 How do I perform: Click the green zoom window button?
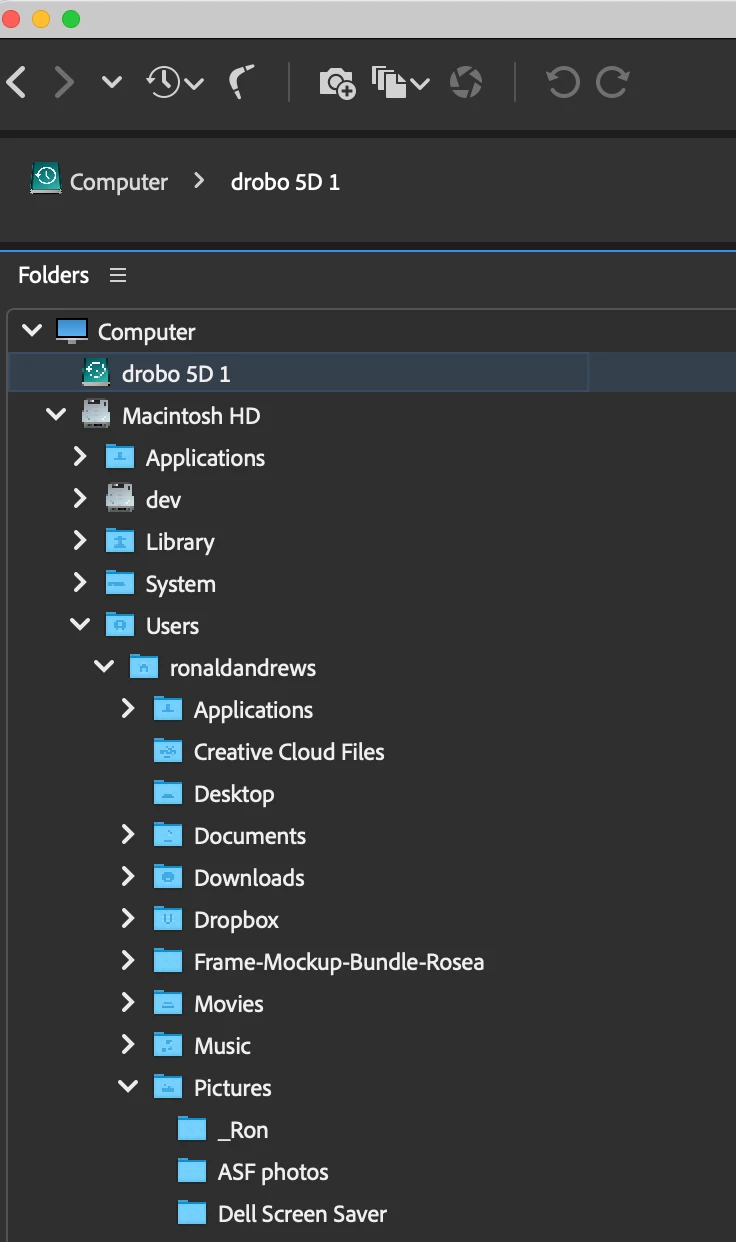(x=71, y=18)
